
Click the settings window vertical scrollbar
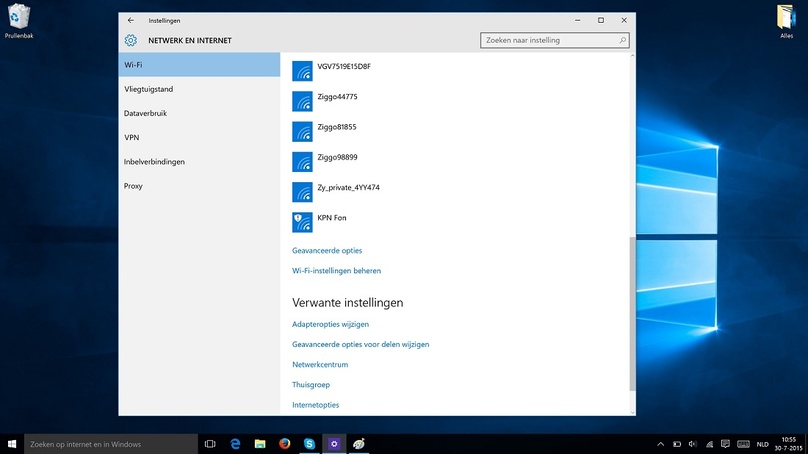[x=632, y=313]
